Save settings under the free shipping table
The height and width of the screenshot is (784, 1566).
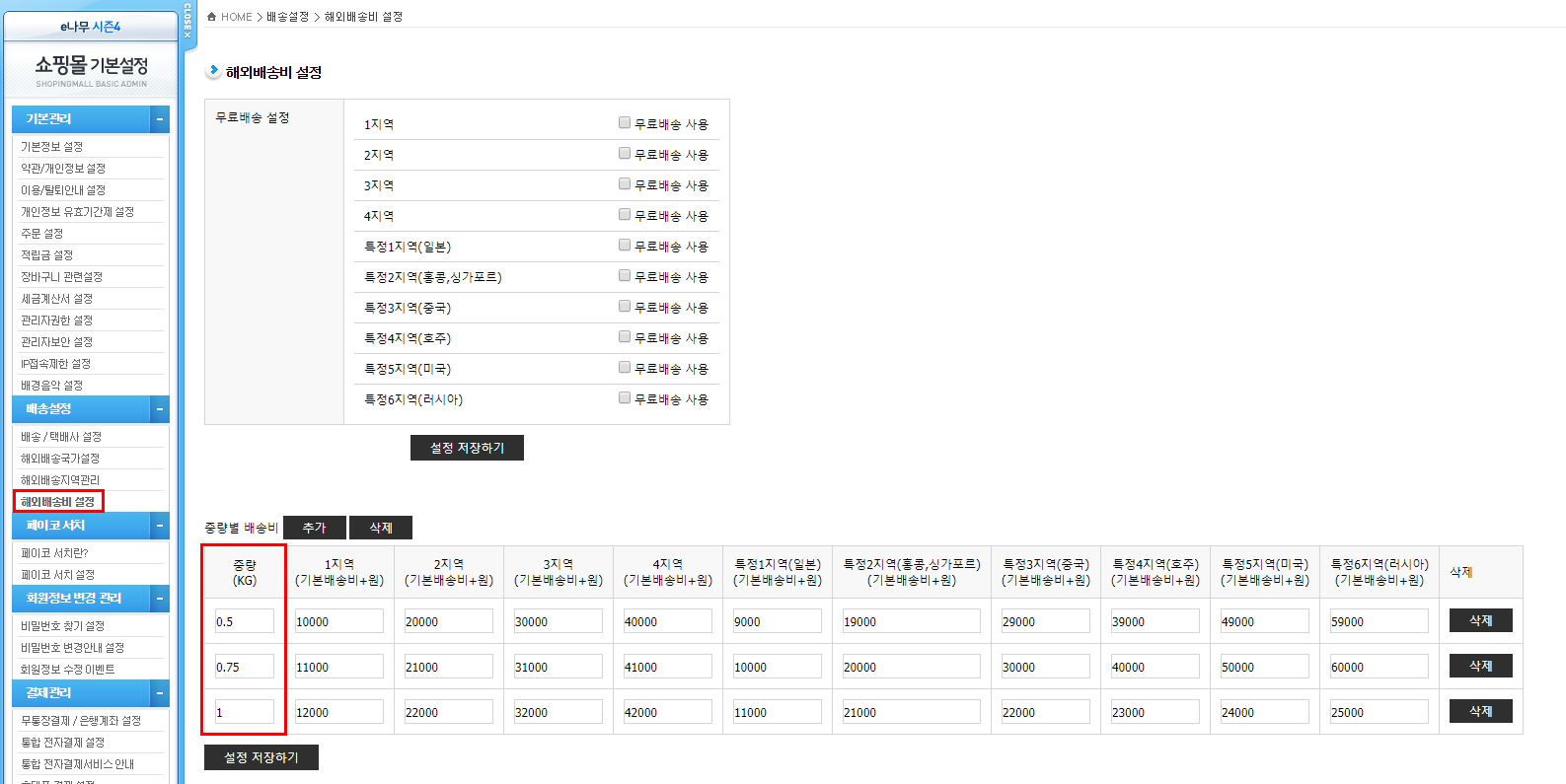467,448
